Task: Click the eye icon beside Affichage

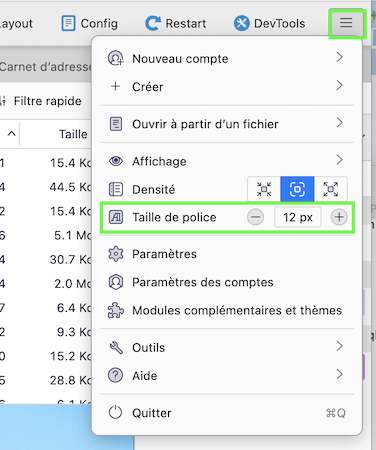Action: pos(116,161)
